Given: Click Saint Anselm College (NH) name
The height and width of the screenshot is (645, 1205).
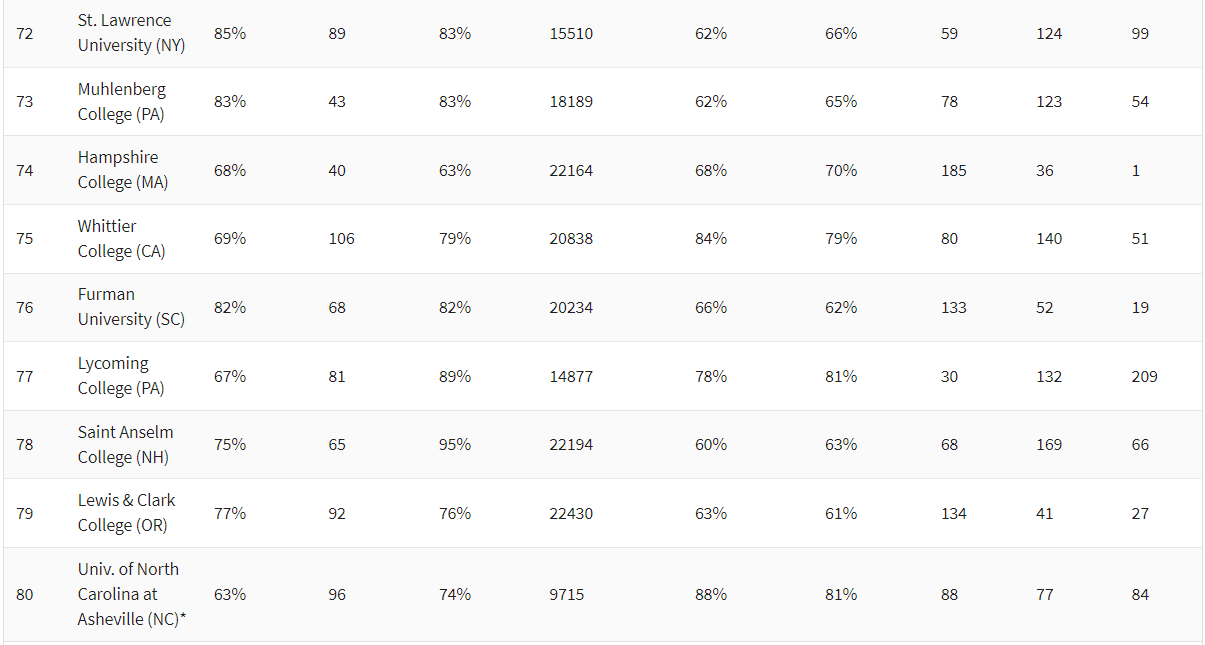Looking at the screenshot, I should [x=125, y=444].
